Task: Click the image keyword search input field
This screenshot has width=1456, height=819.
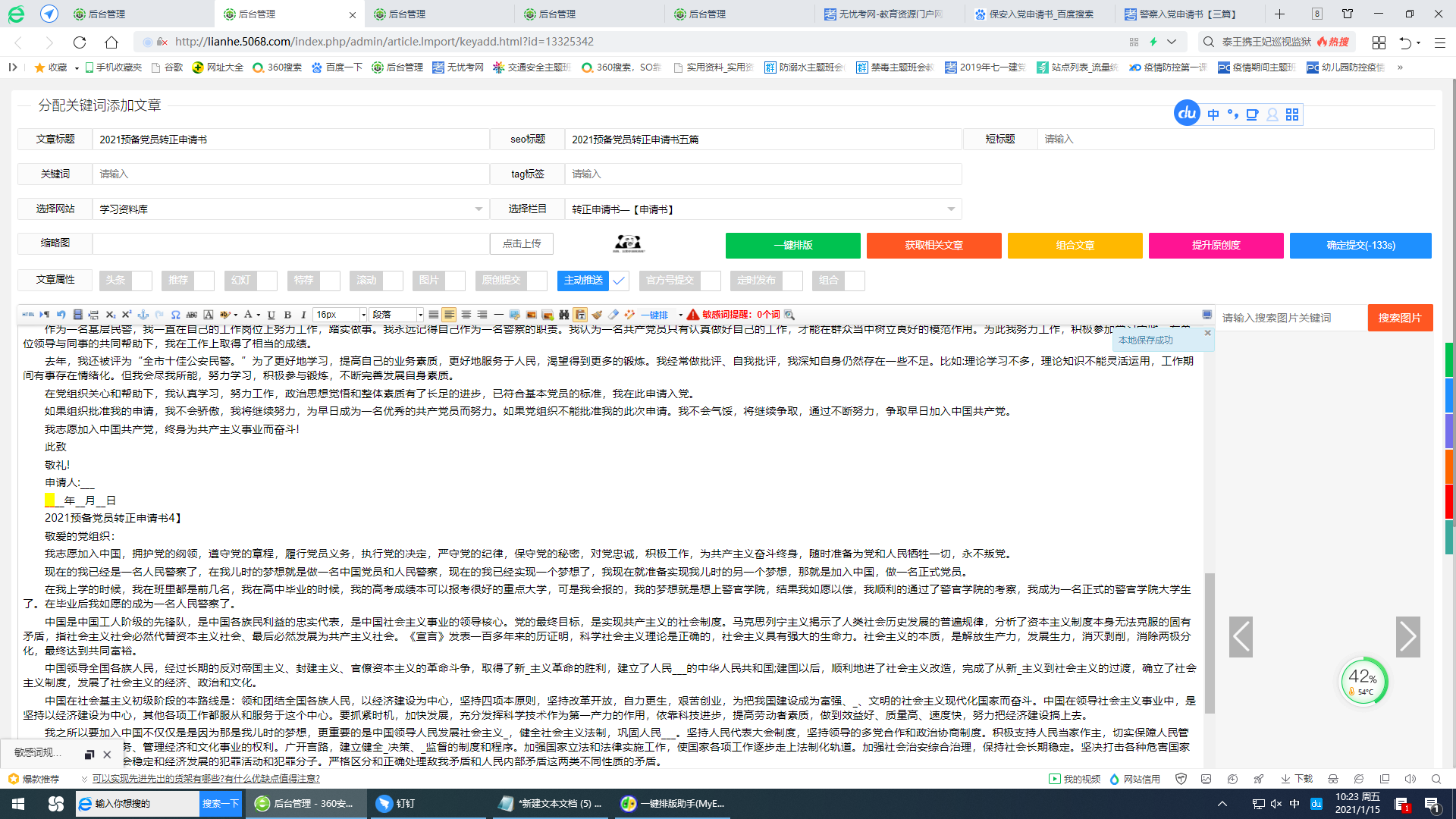Action: [1289, 318]
